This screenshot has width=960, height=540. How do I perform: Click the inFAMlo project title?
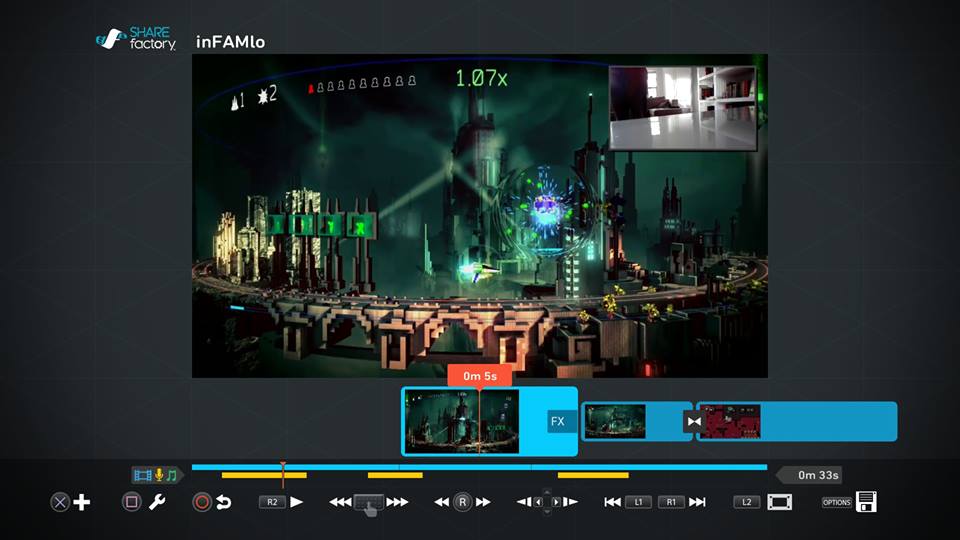click(230, 42)
